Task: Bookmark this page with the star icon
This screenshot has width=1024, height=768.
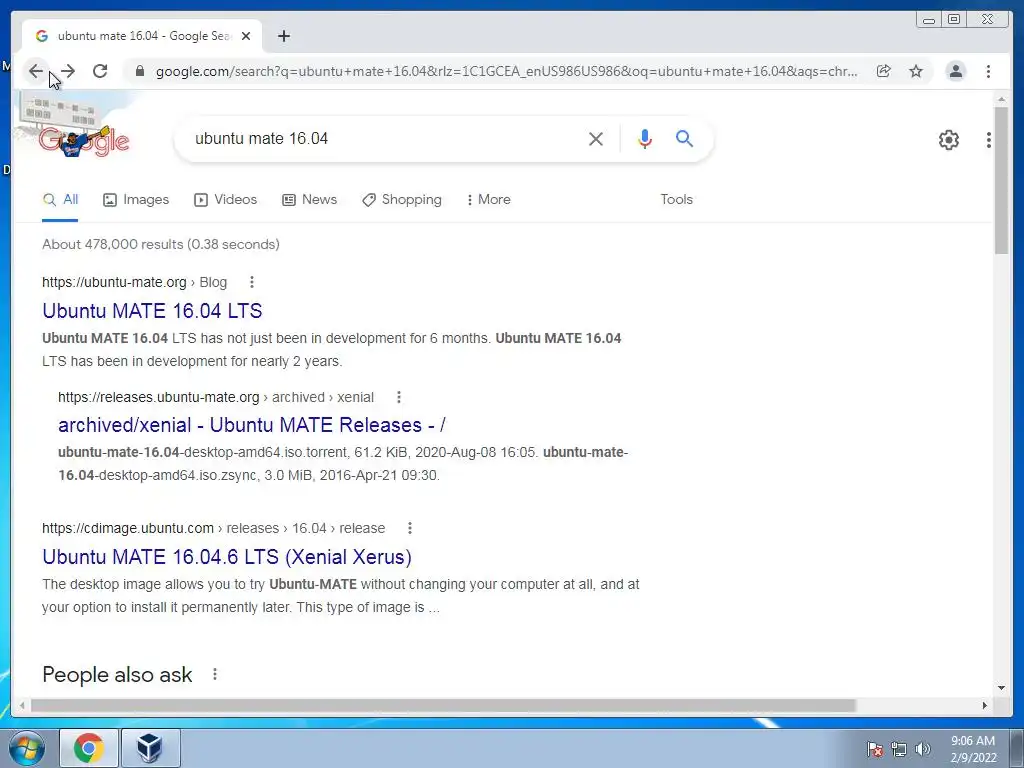Action: pyautogui.click(x=916, y=71)
